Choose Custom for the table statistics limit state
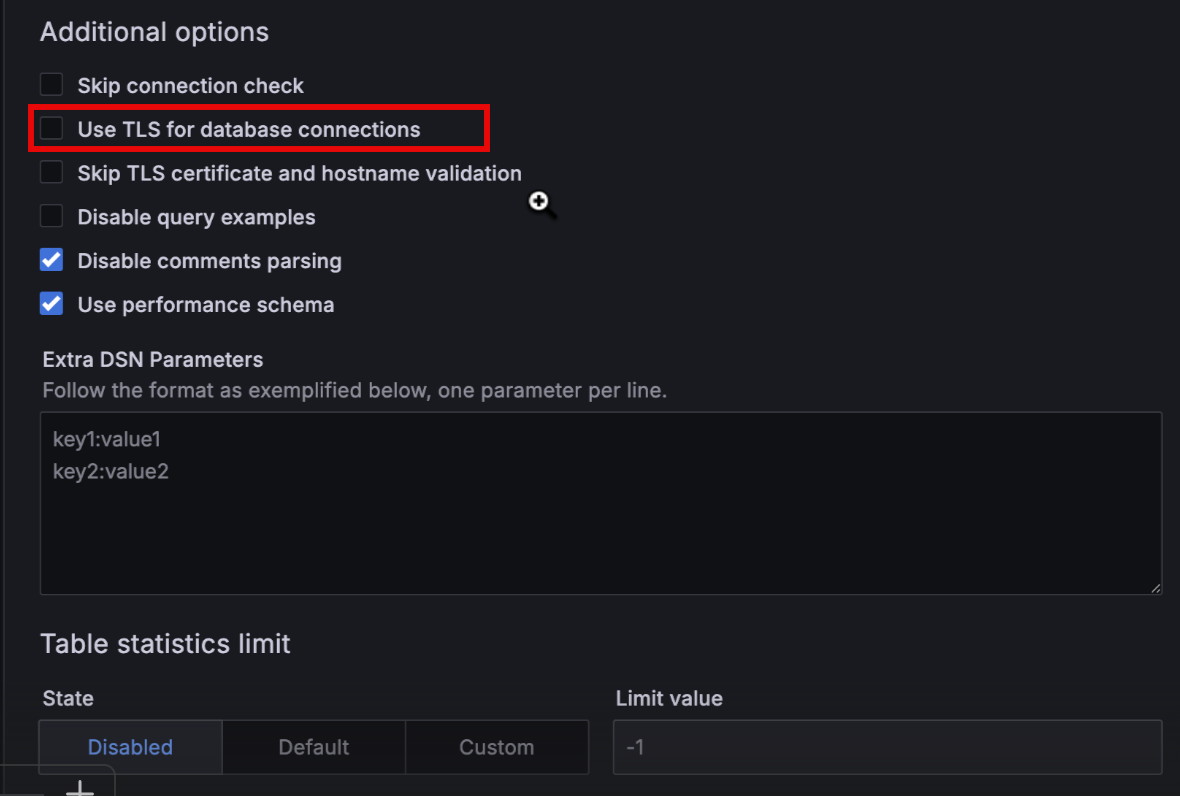1180x796 pixels. pyautogui.click(x=497, y=746)
